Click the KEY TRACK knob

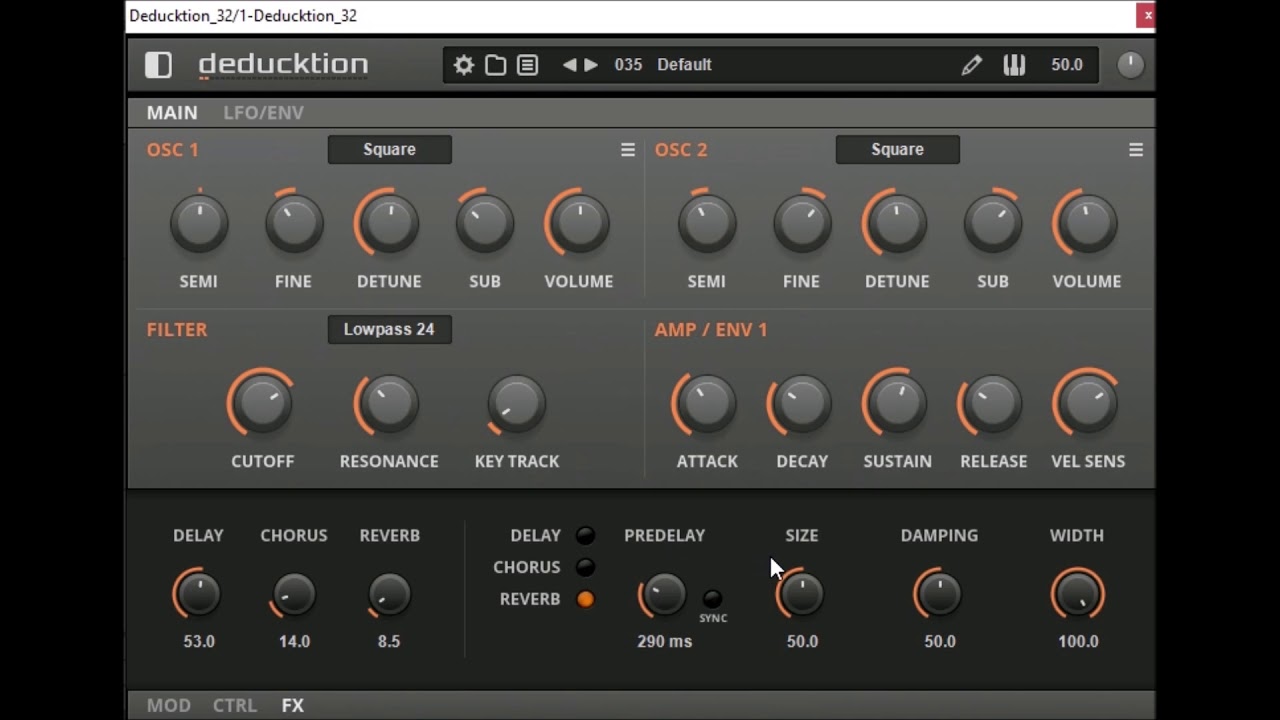tap(516, 403)
